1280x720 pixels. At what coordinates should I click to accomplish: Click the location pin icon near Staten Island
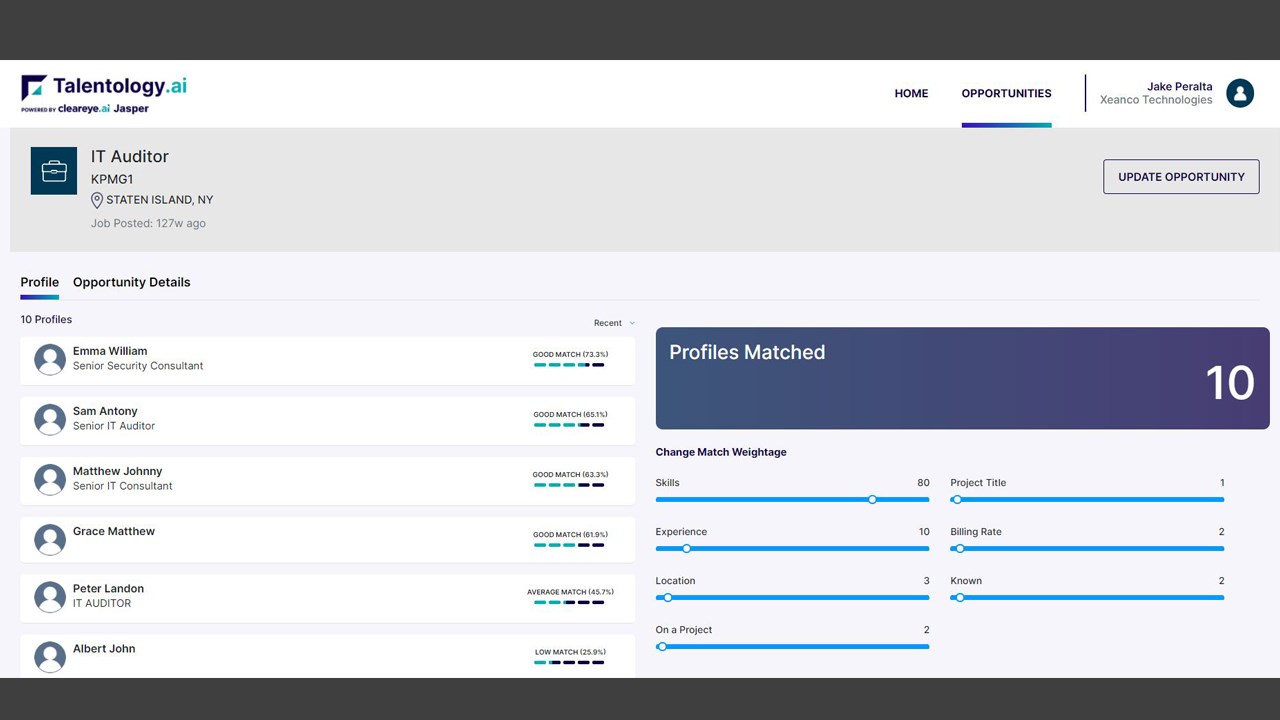click(x=97, y=200)
